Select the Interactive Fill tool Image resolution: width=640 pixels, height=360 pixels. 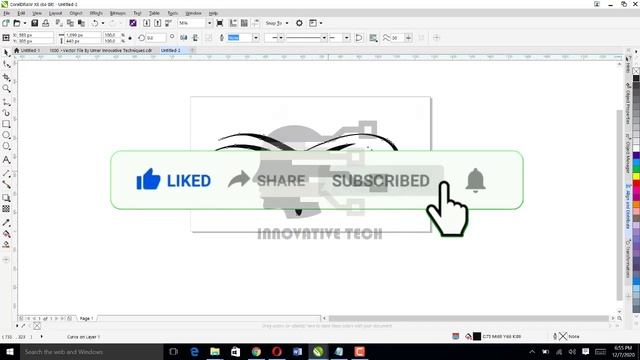(x=6, y=234)
